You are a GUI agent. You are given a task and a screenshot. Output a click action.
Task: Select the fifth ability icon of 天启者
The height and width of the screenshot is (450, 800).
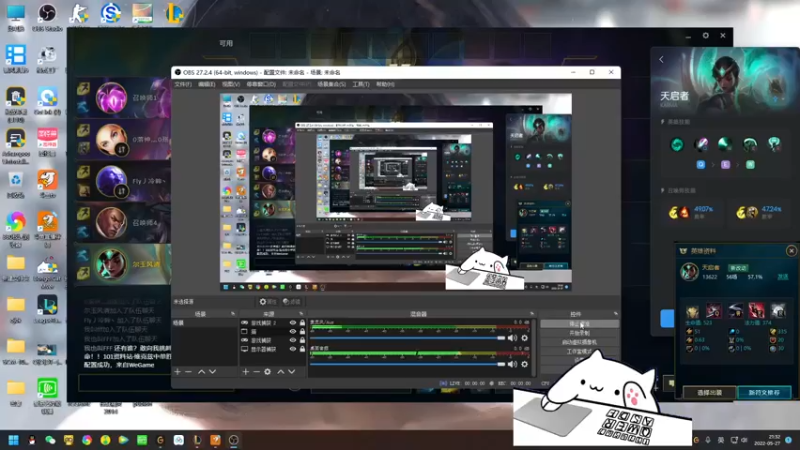point(774,144)
